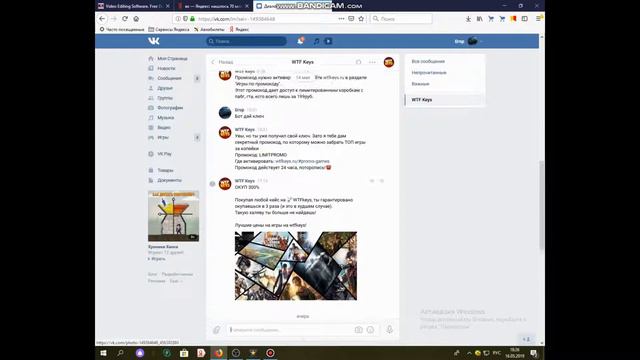Open the Яндекс bookmark
Viewport: 640px width, 360px height.
coord(239,29)
